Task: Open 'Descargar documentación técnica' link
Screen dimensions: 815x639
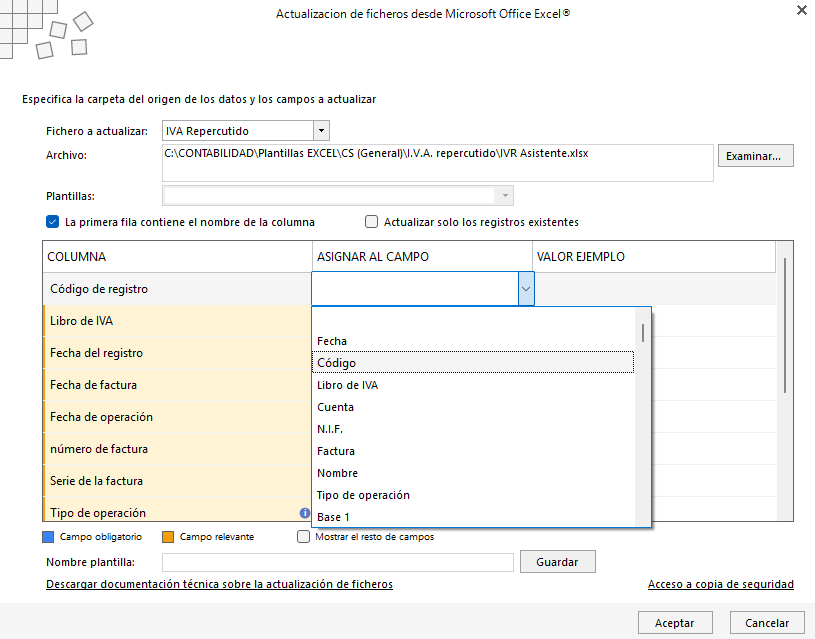Action: (x=219, y=584)
